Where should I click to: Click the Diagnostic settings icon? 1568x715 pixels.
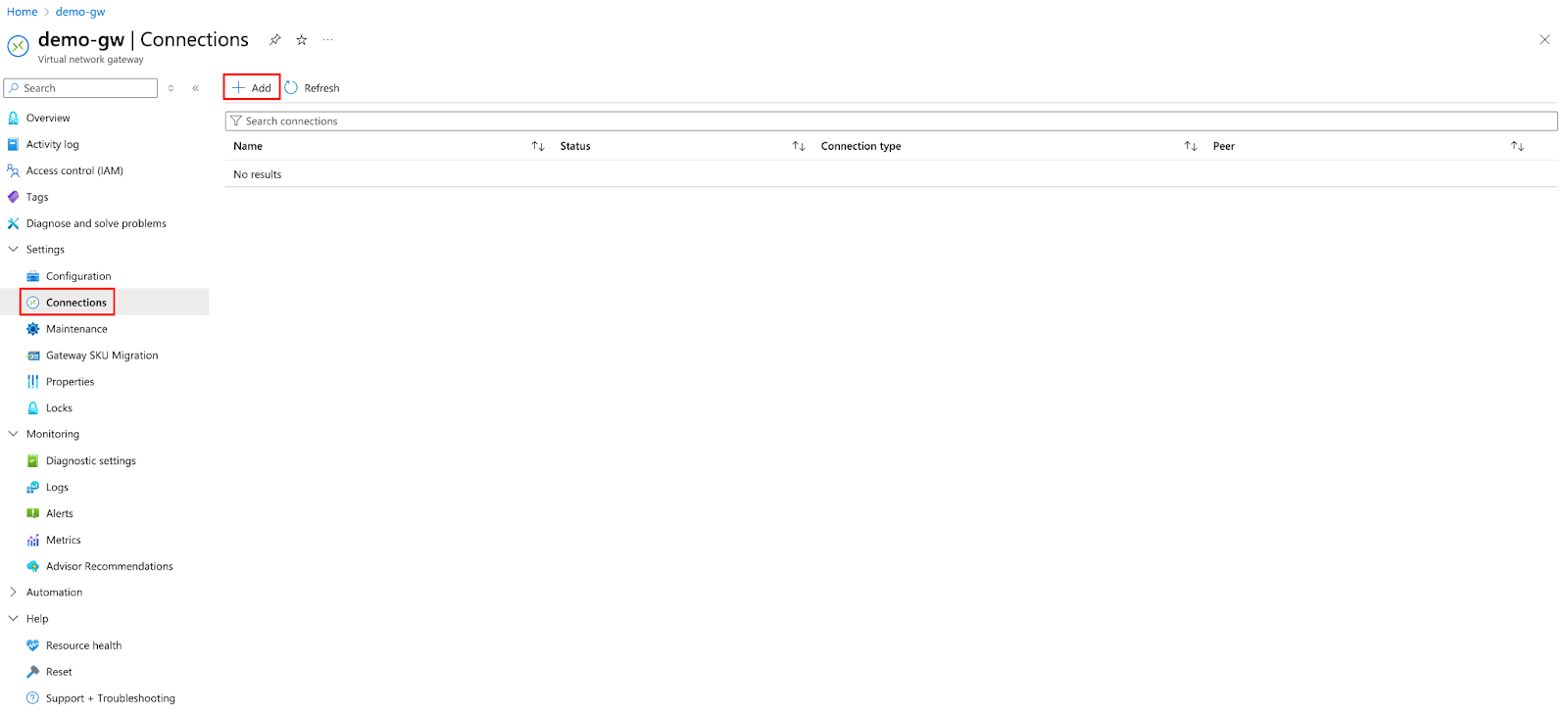point(33,461)
